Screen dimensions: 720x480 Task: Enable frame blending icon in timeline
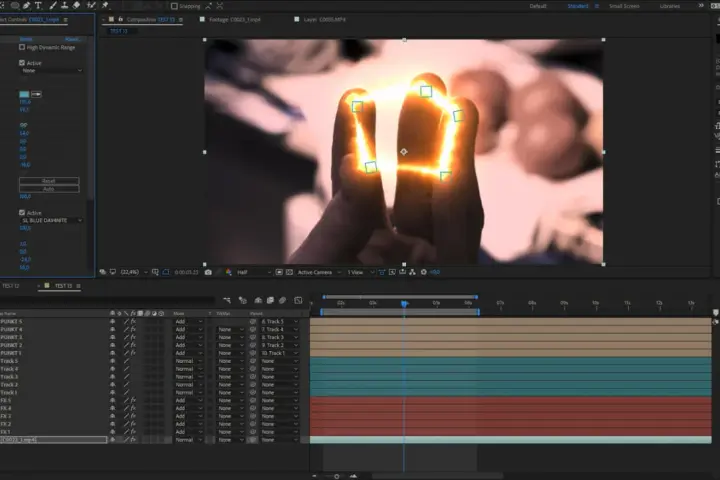coord(270,300)
